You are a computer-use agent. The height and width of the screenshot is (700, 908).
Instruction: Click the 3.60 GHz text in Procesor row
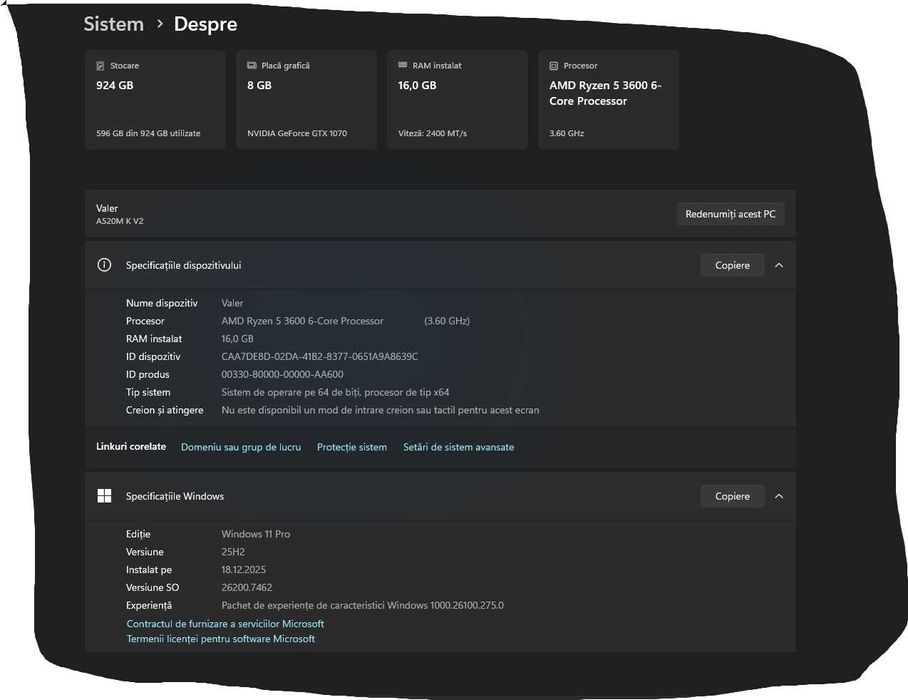point(447,321)
